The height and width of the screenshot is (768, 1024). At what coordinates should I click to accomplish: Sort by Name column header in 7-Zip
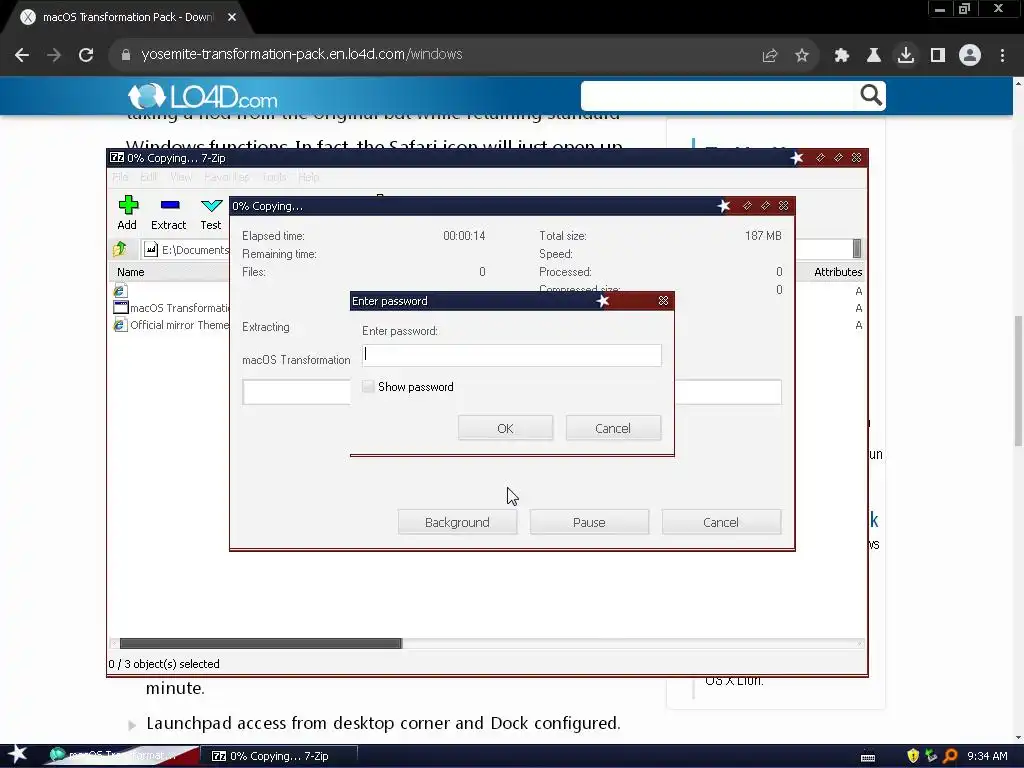click(131, 272)
